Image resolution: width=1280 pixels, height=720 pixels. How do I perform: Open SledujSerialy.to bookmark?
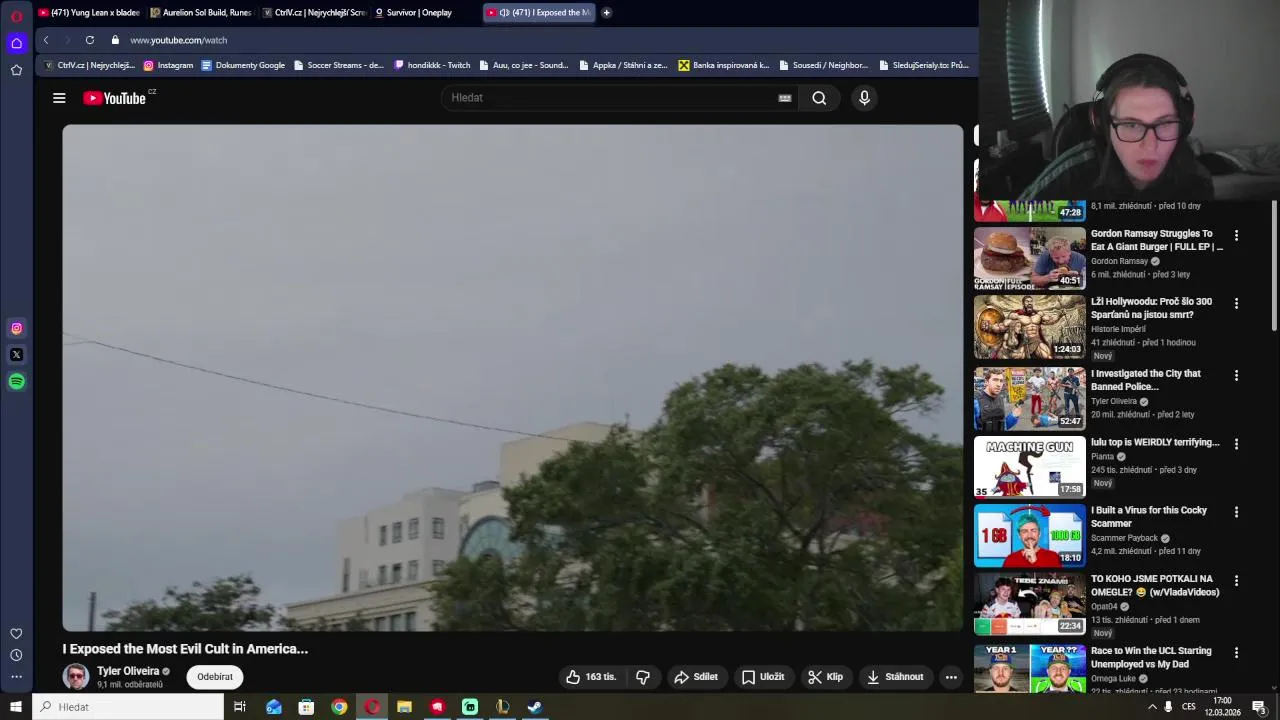[x=924, y=65]
